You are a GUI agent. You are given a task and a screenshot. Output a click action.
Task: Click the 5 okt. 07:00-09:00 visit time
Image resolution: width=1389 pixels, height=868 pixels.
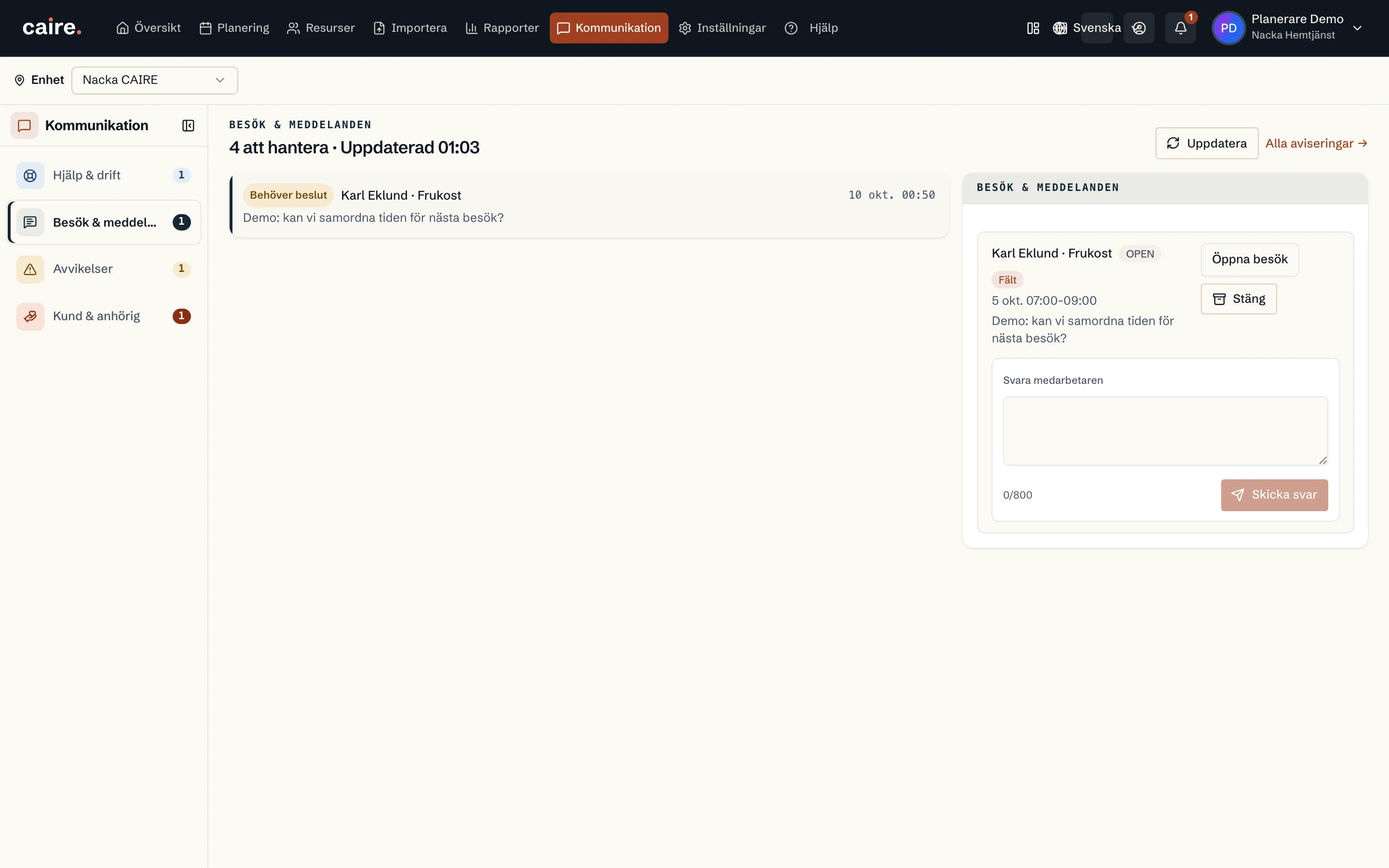pos(1044,301)
